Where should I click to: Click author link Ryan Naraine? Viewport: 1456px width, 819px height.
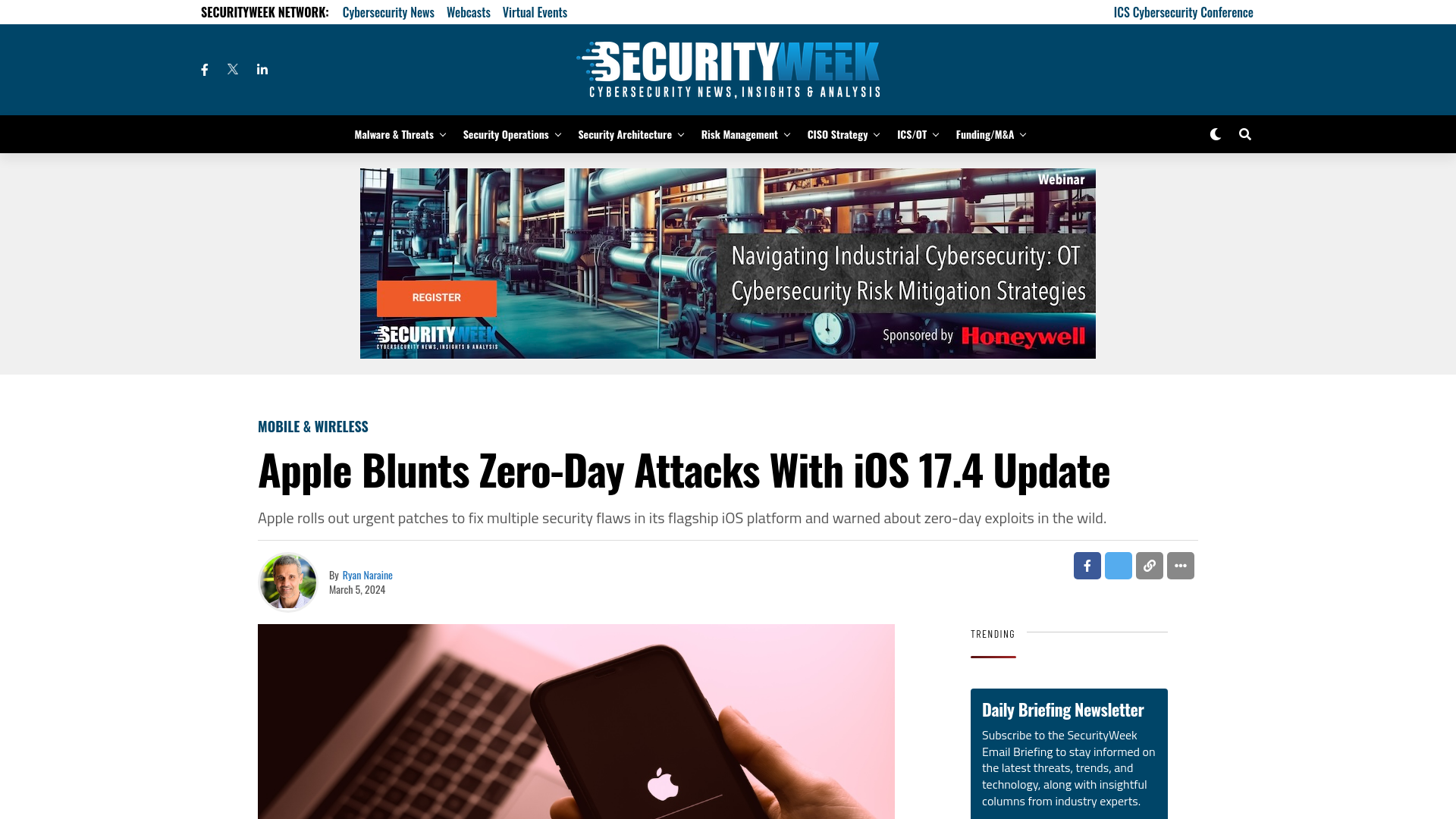pos(367,575)
